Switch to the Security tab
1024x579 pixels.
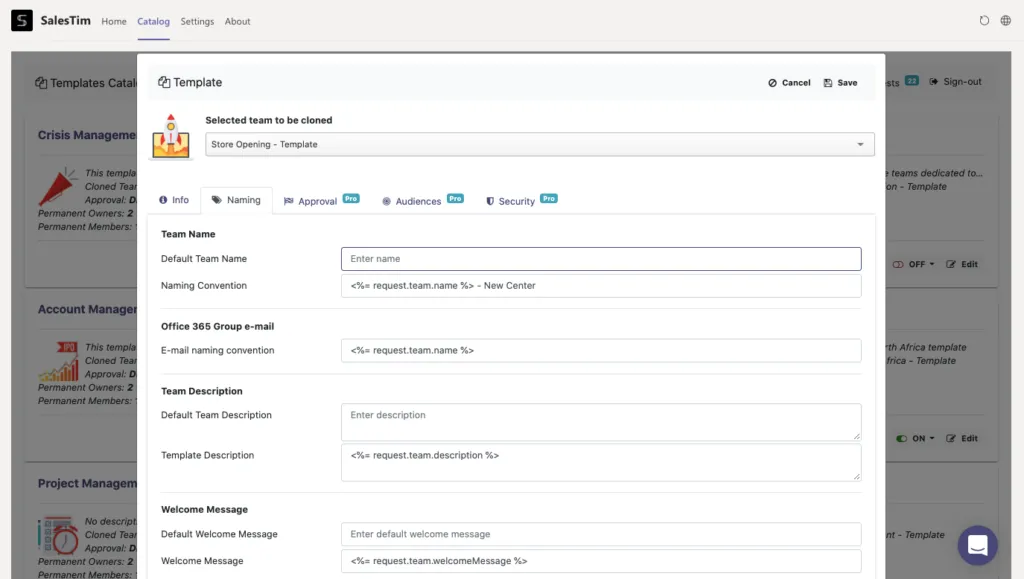521,200
